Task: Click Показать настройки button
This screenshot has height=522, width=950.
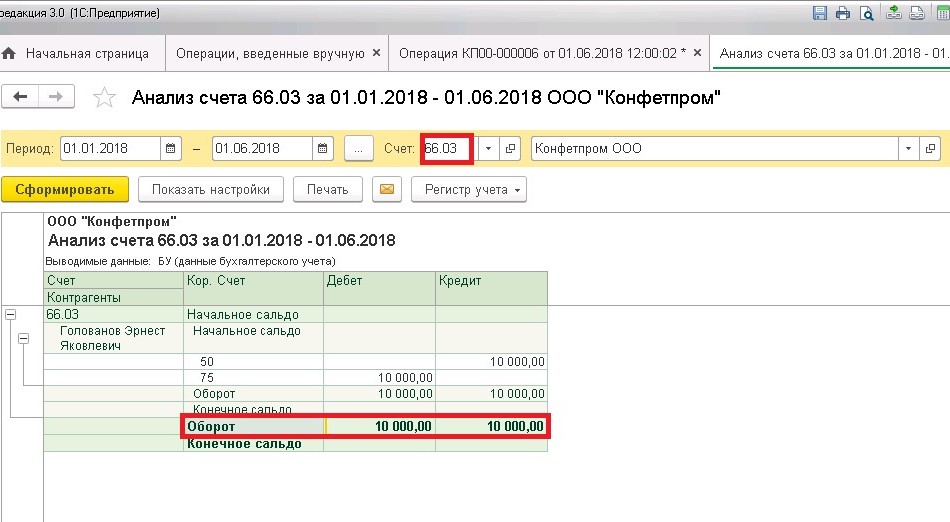Action: point(211,190)
